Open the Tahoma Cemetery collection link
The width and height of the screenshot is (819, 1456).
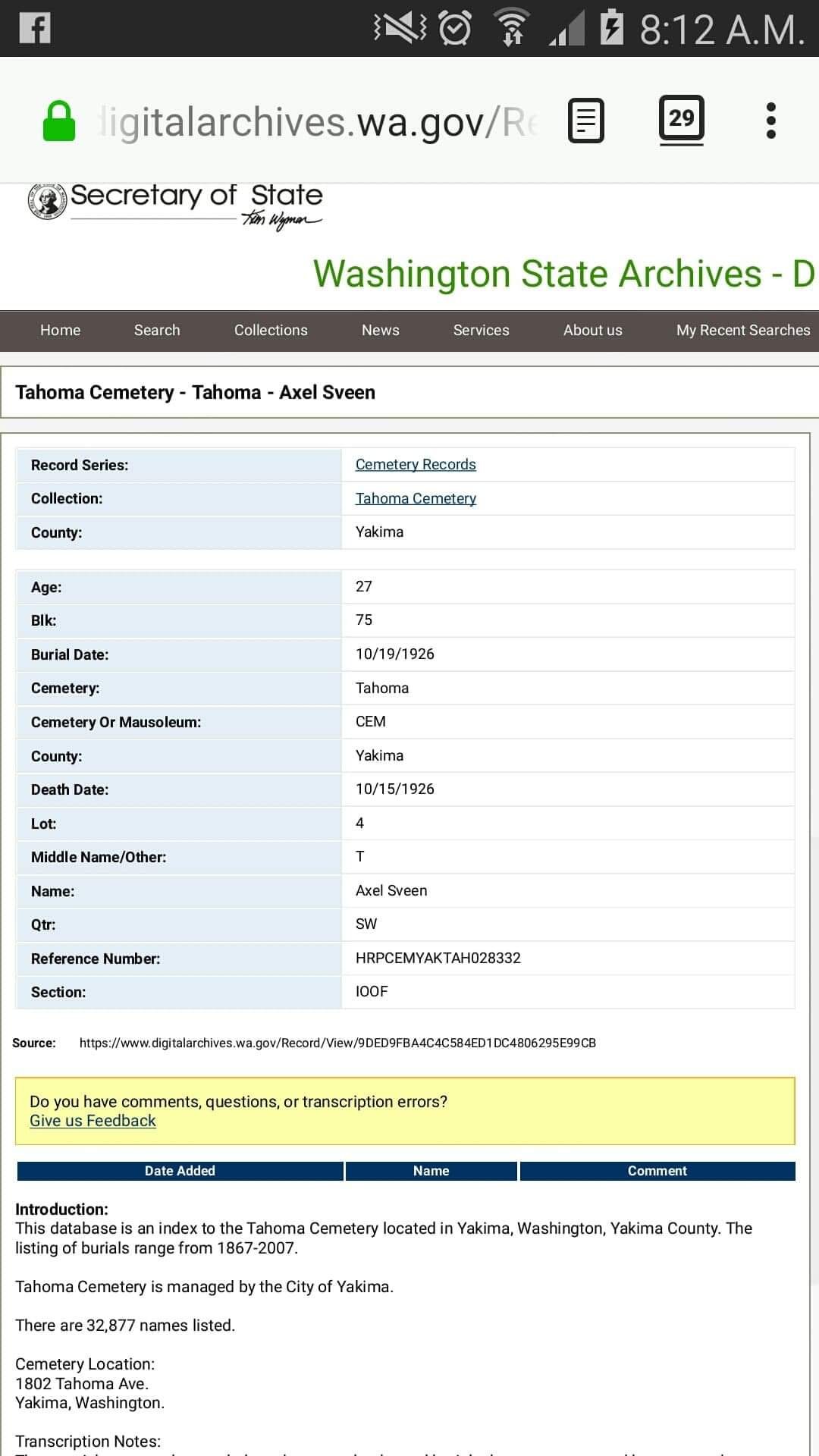[x=416, y=498]
